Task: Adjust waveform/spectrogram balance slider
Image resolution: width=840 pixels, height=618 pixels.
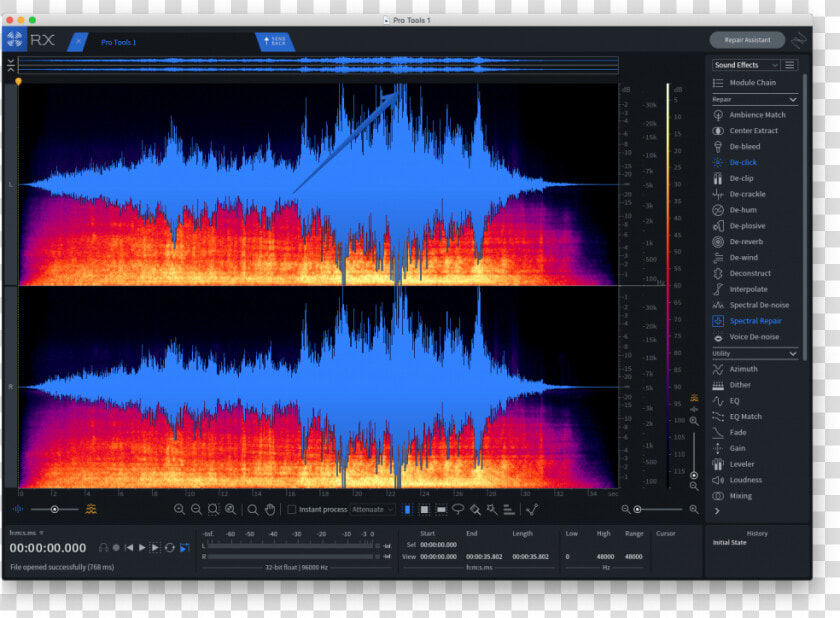Action: pos(55,509)
